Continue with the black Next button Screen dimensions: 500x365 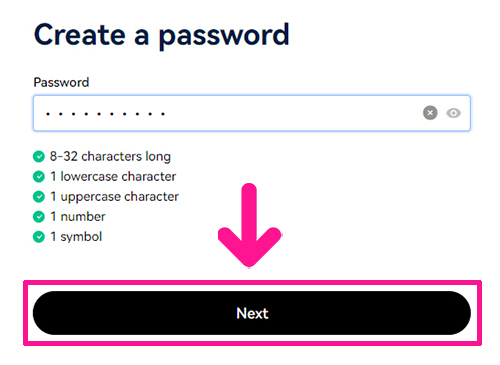(x=252, y=313)
